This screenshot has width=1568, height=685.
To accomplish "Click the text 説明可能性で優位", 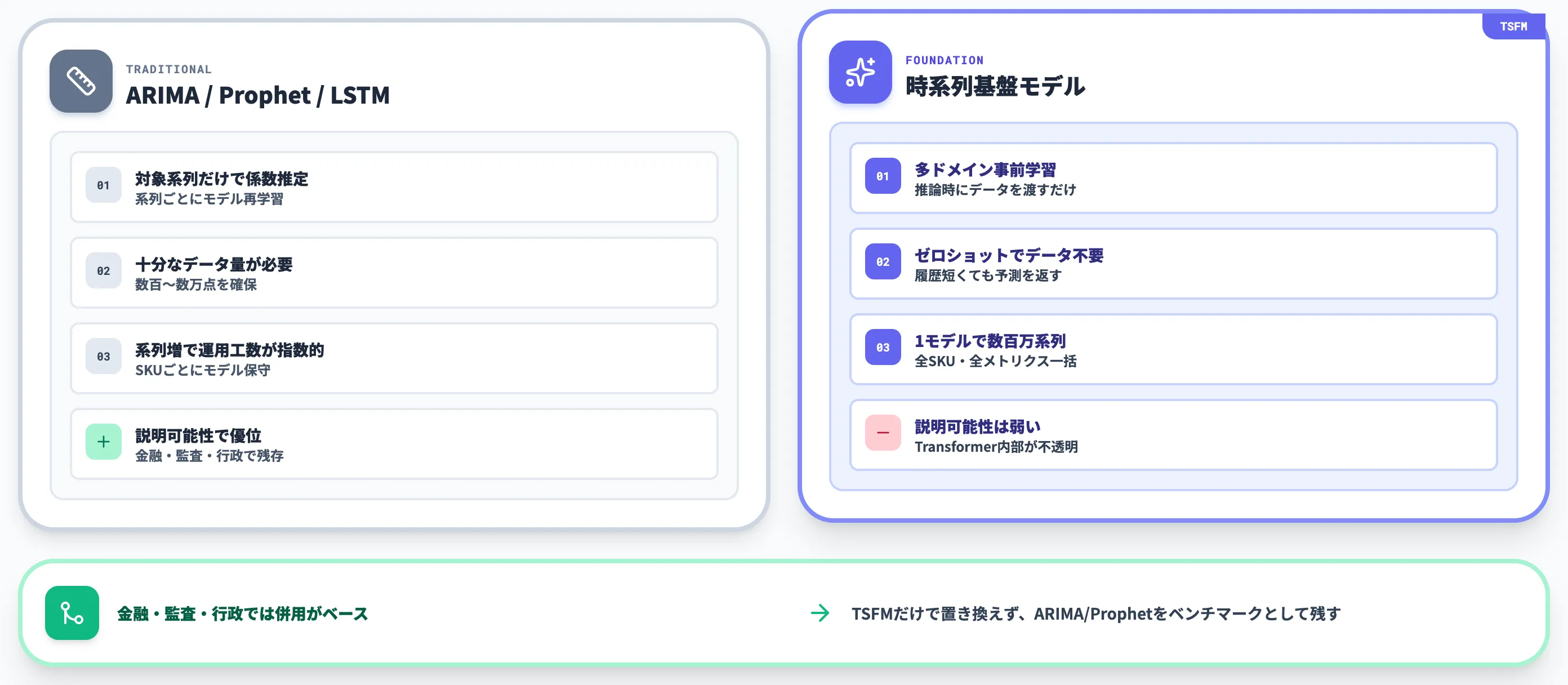I will [198, 435].
